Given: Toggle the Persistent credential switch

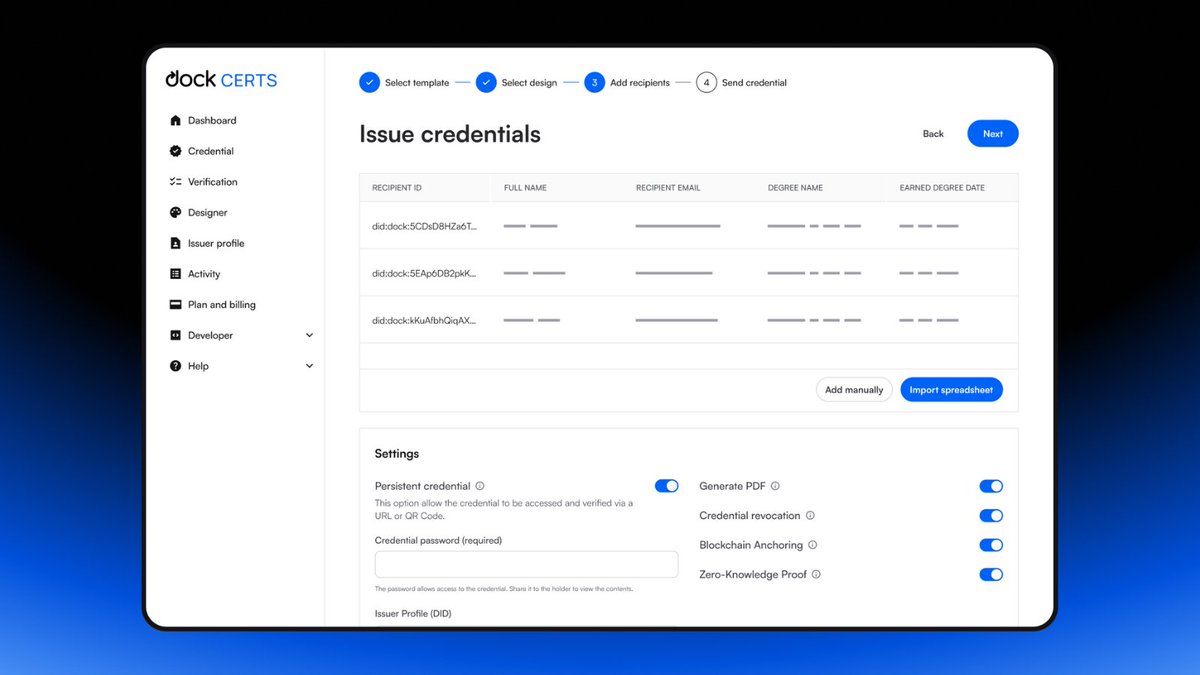Looking at the screenshot, I should (x=667, y=486).
